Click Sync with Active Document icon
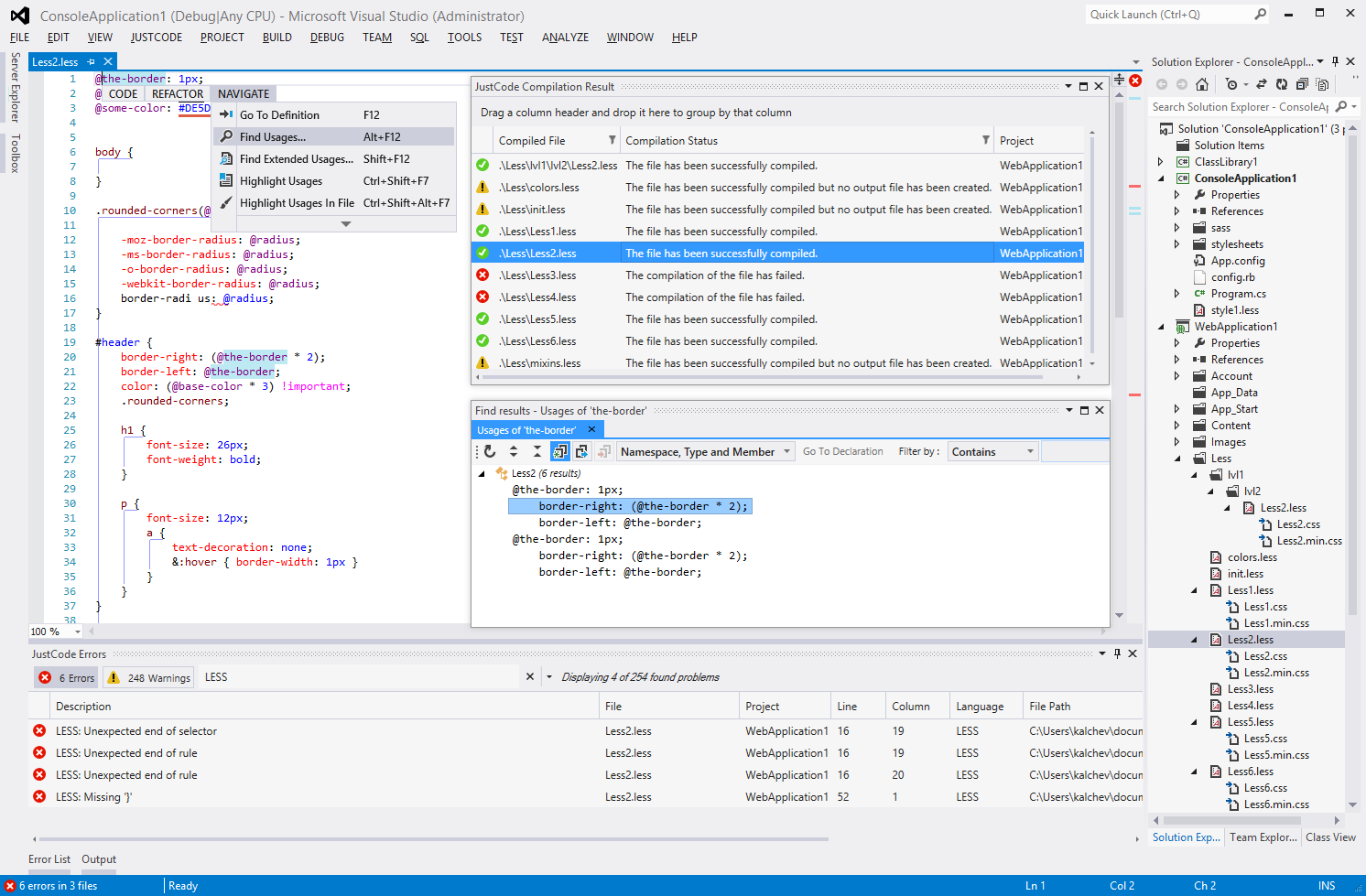Viewport: 1366px width, 896px height. coord(1262,84)
